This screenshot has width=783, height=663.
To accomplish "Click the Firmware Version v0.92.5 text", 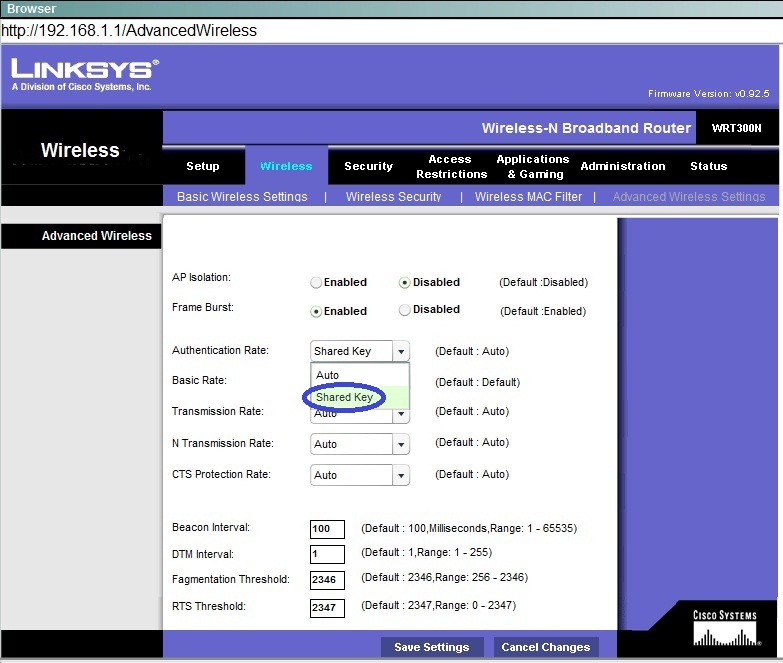I will [709, 93].
